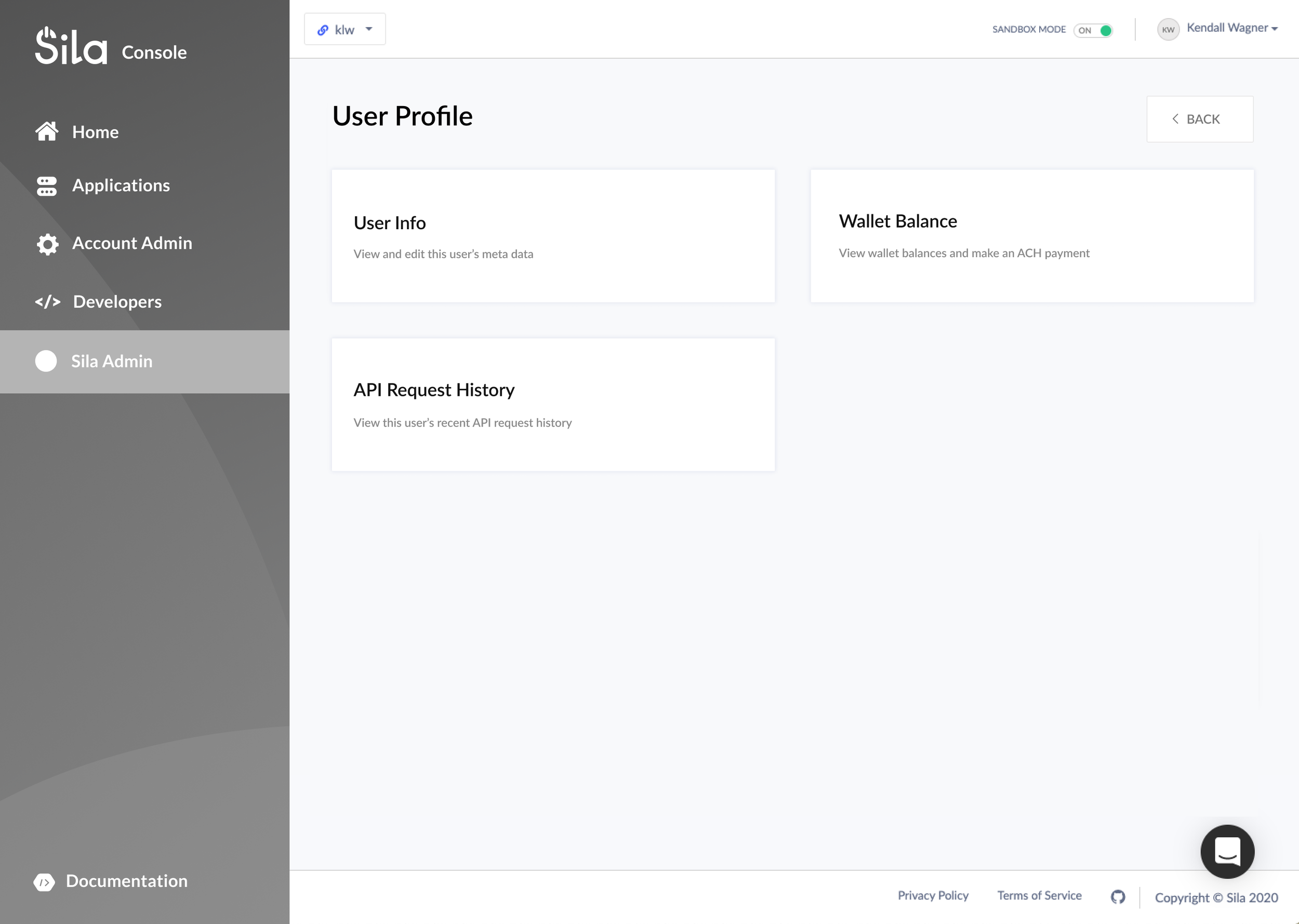
Task: Go to Applications in sidebar
Action: pyautogui.click(x=121, y=186)
